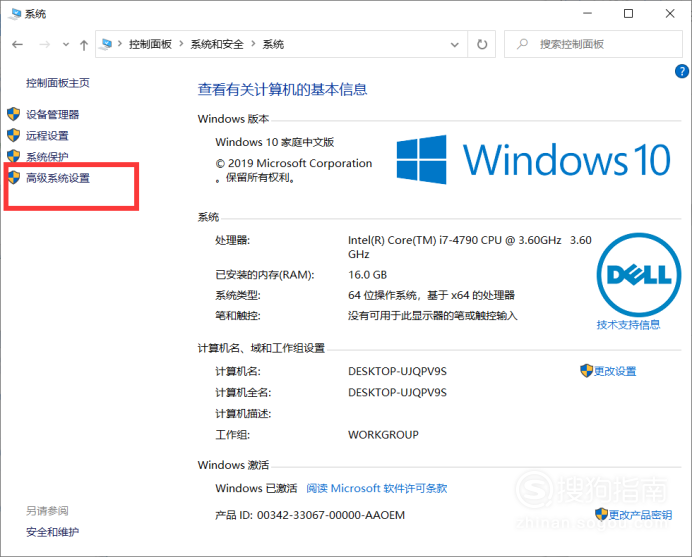Open 安全和维护 link
This screenshot has width=692, height=557.
(53, 532)
